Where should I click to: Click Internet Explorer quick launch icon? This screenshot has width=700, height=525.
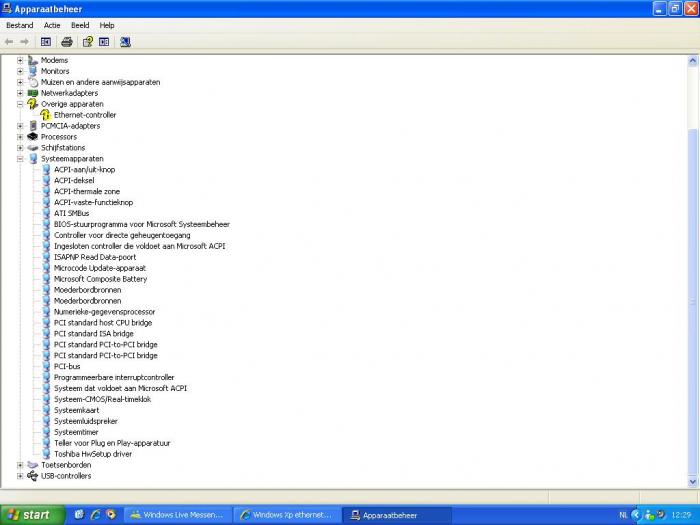click(95, 515)
